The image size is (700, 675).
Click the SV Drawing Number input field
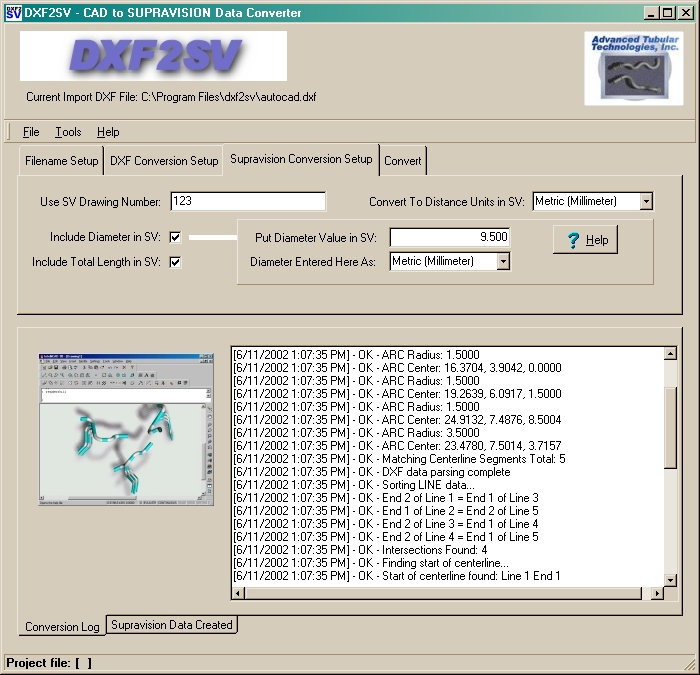248,201
